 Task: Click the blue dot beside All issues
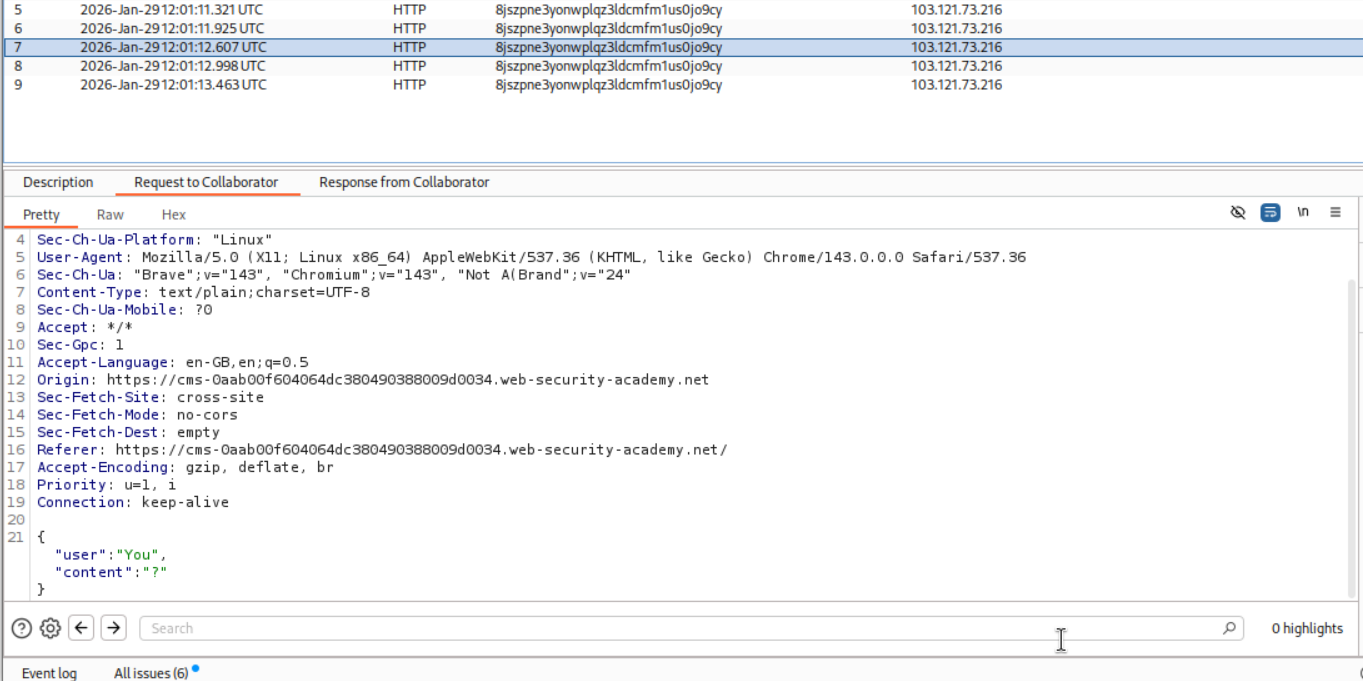[x=195, y=668]
